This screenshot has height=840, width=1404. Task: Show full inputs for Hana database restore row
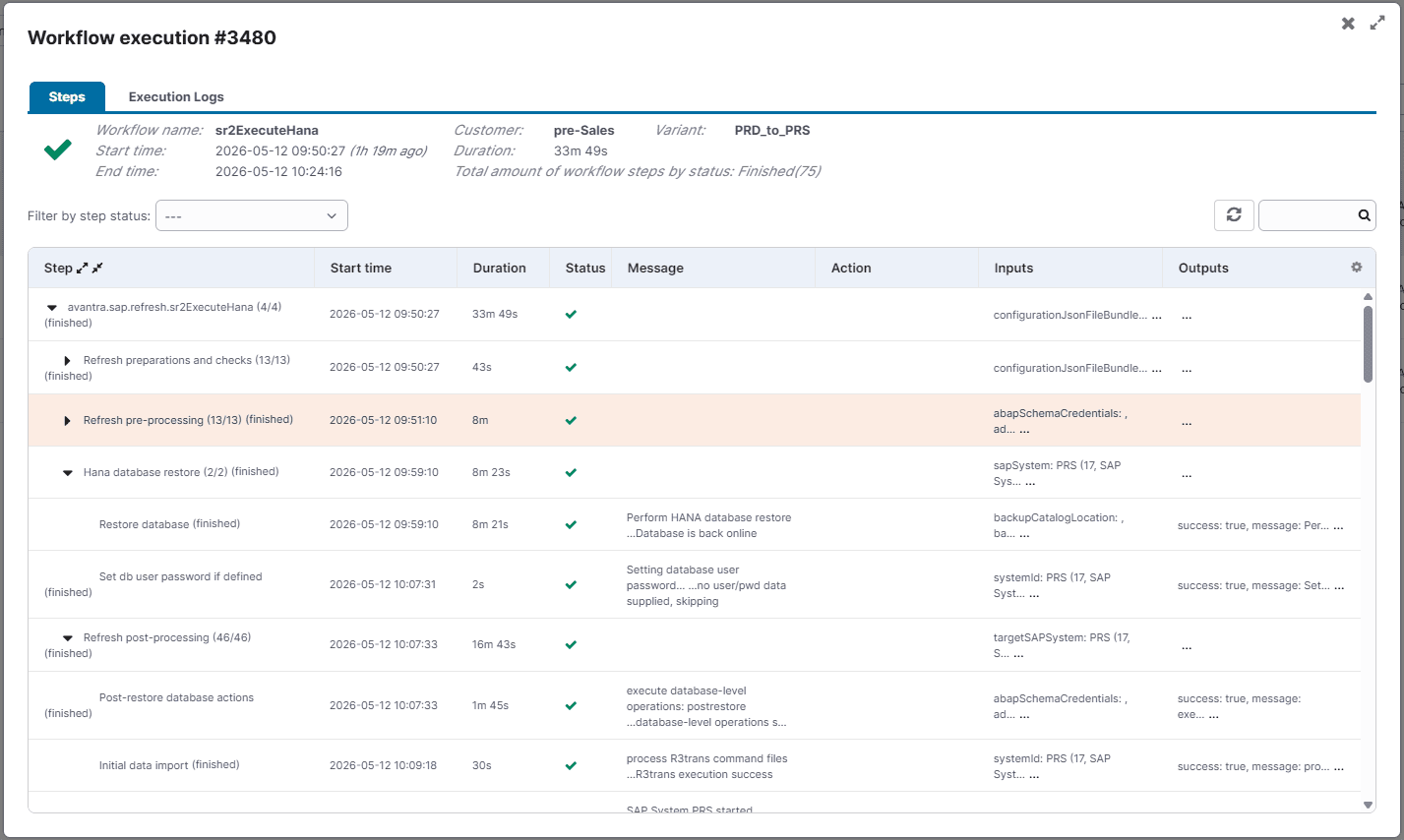[x=1030, y=482]
